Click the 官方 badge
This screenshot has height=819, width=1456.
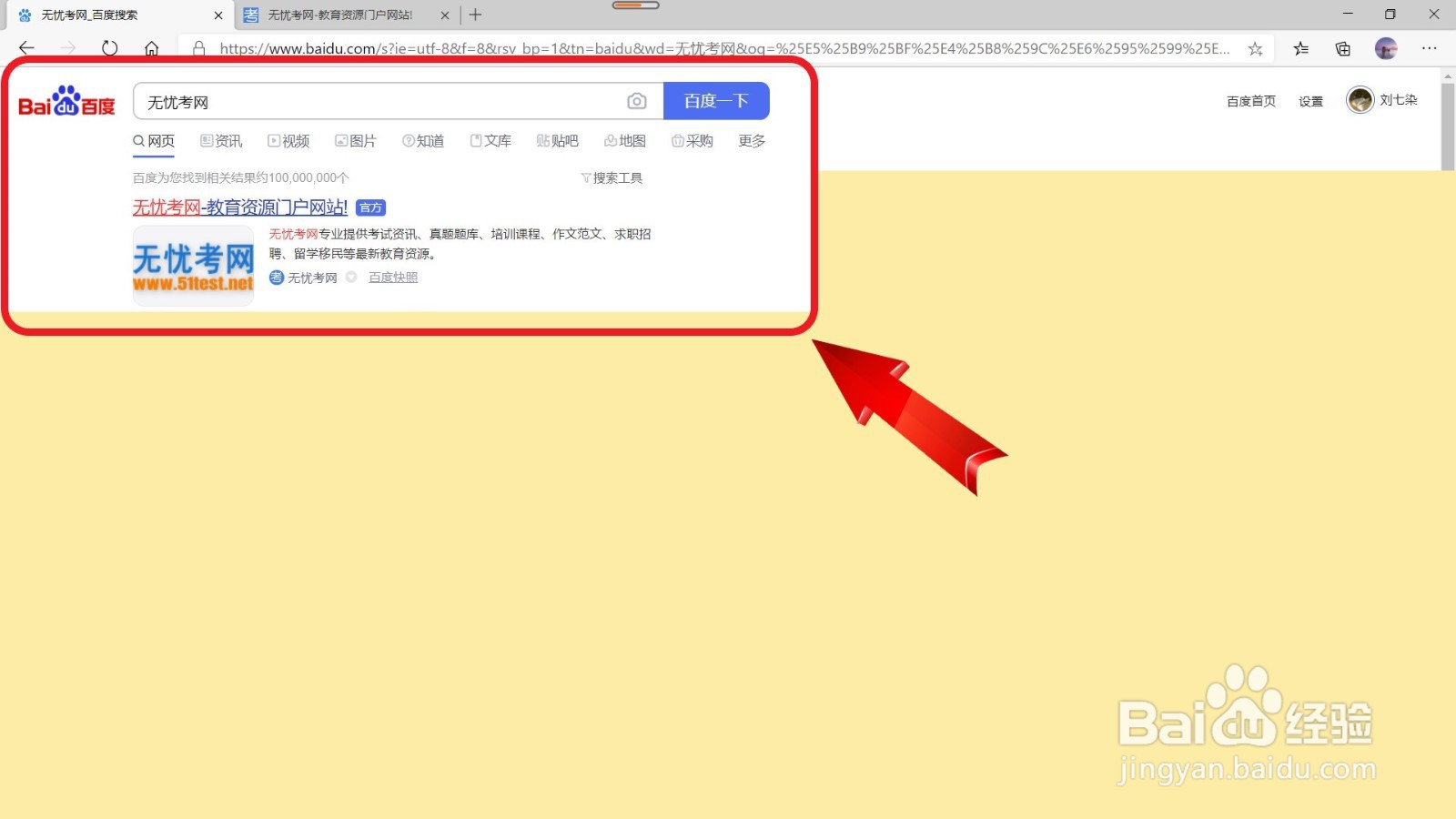tap(370, 208)
